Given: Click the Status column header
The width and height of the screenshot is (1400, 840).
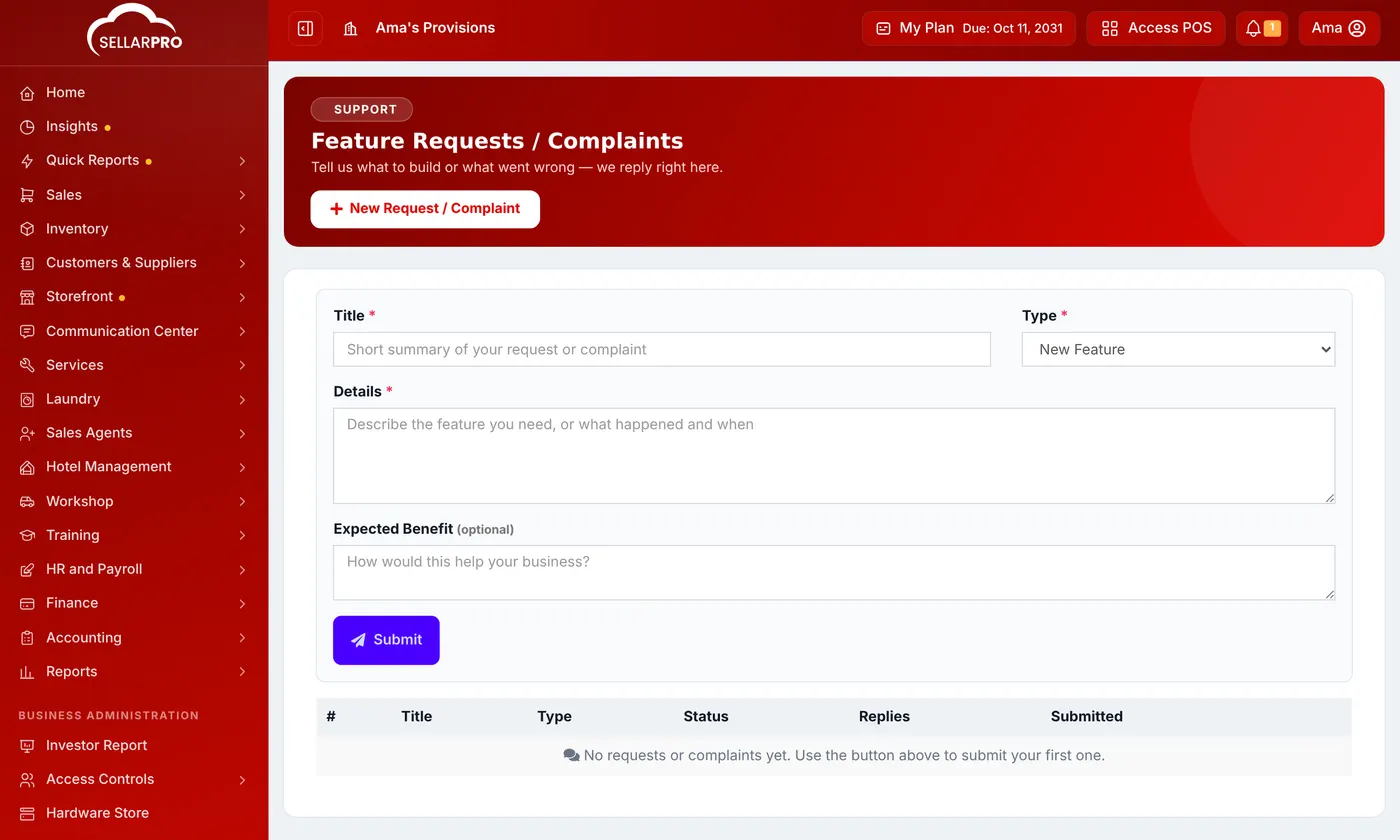Looking at the screenshot, I should point(706,716).
